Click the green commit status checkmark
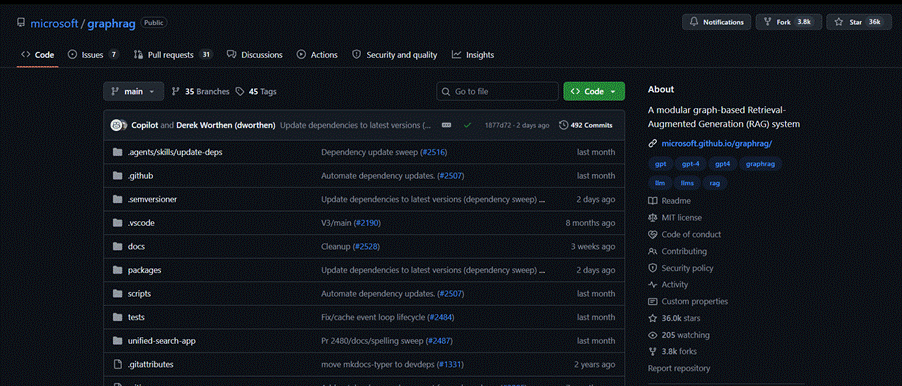The width and height of the screenshot is (902, 386). pos(467,125)
